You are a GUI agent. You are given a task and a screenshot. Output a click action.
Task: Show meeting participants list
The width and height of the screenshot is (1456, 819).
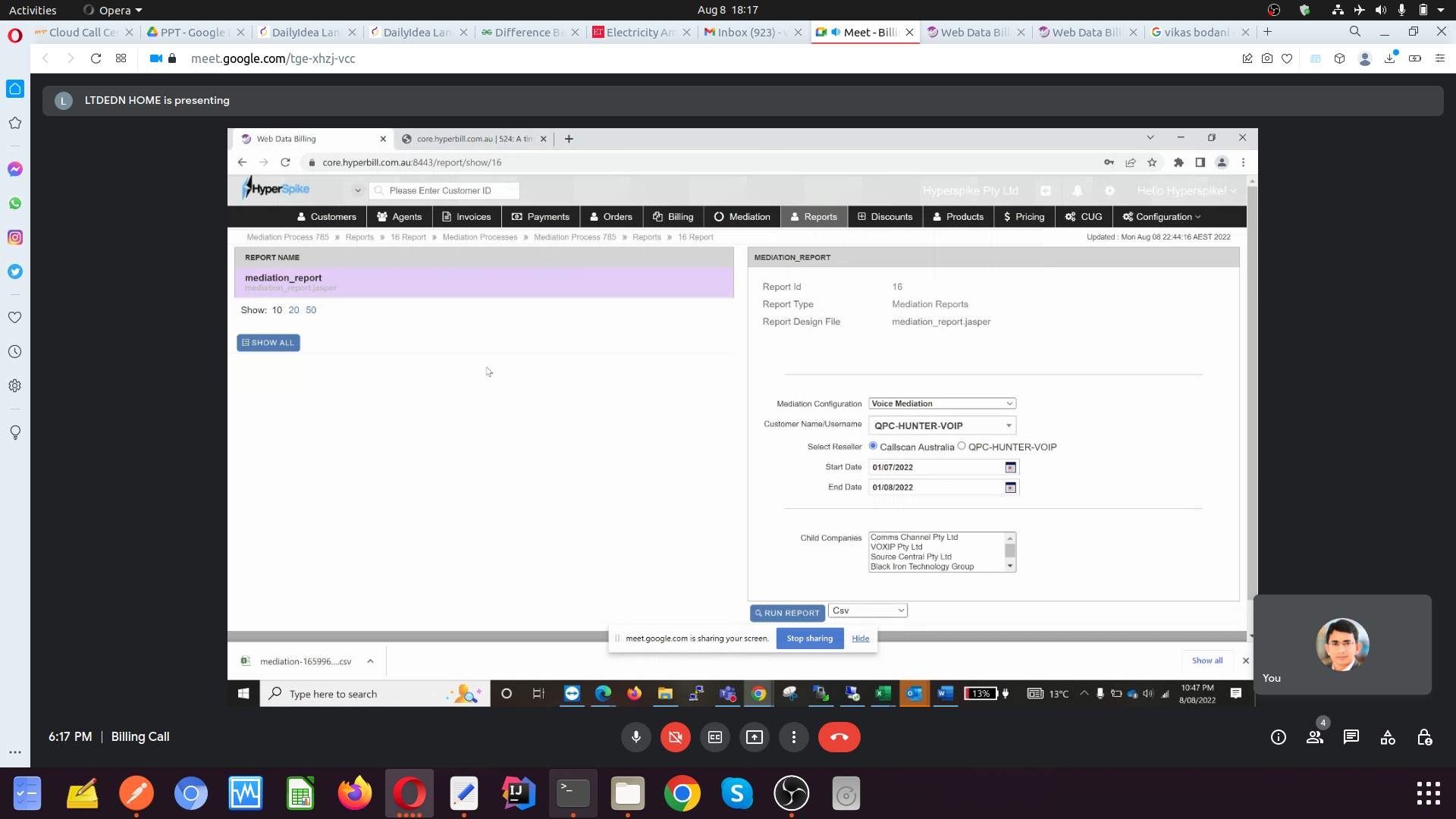coord(1314,737)
